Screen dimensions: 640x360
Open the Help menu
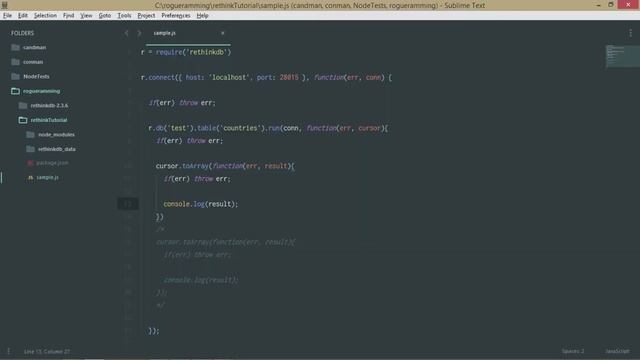202,16
